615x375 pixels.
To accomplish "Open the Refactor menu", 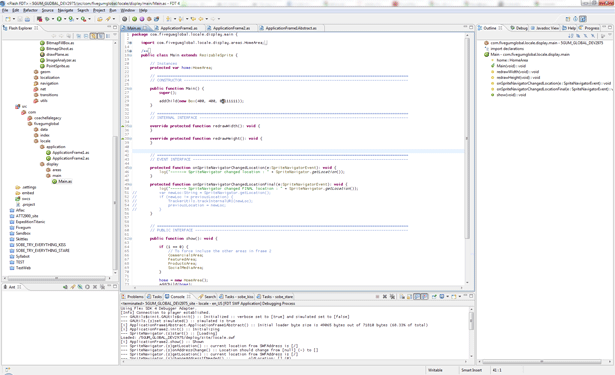I will click(30, 10).
